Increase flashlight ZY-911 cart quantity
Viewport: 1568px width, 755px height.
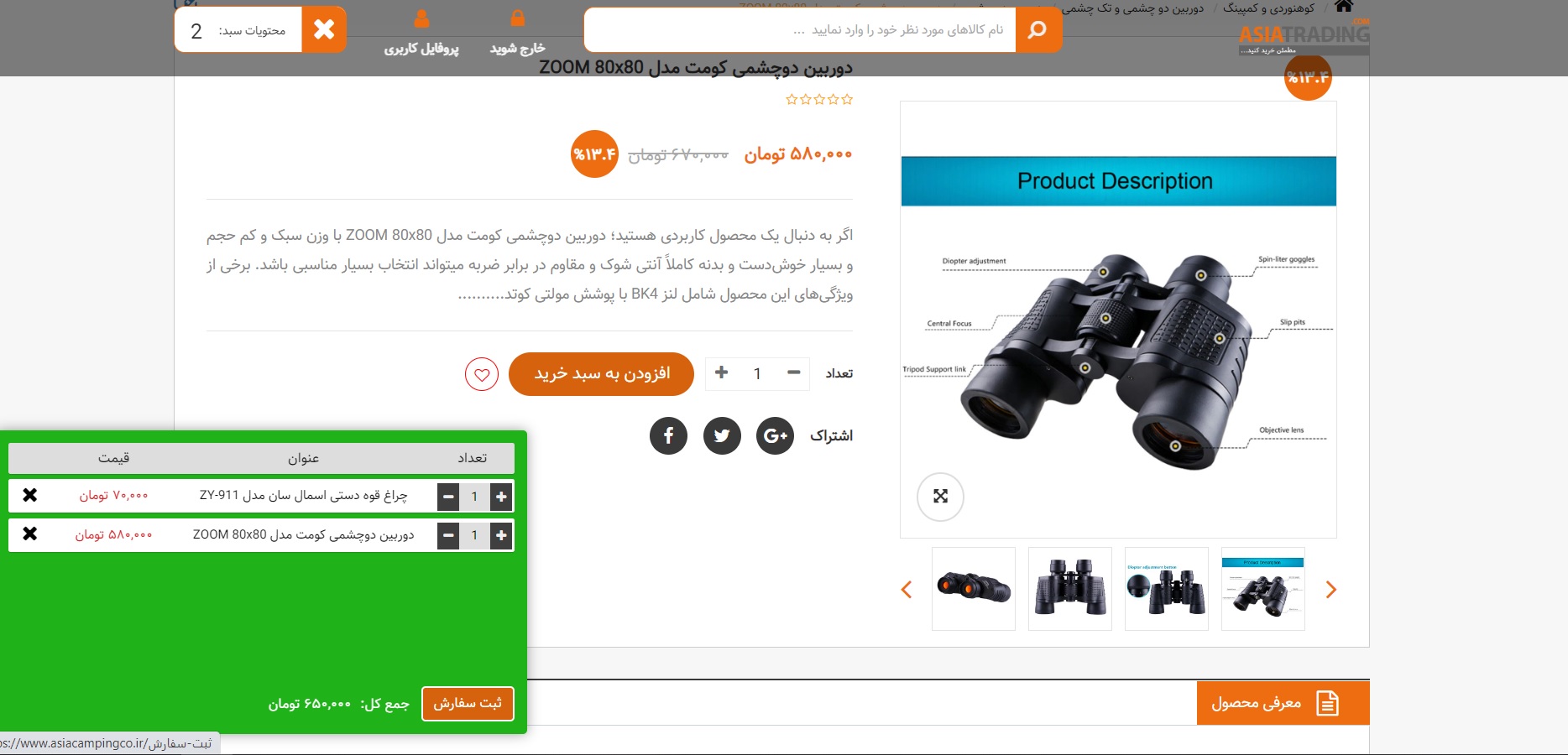501,497
